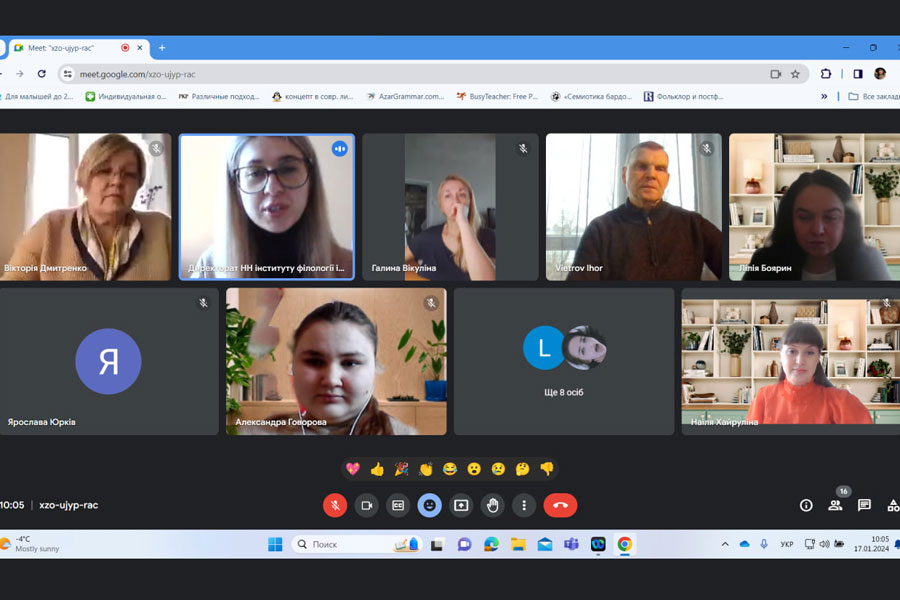Open Microsoft Edge from taskbar
900x600 pixels.
click(491, 544)
